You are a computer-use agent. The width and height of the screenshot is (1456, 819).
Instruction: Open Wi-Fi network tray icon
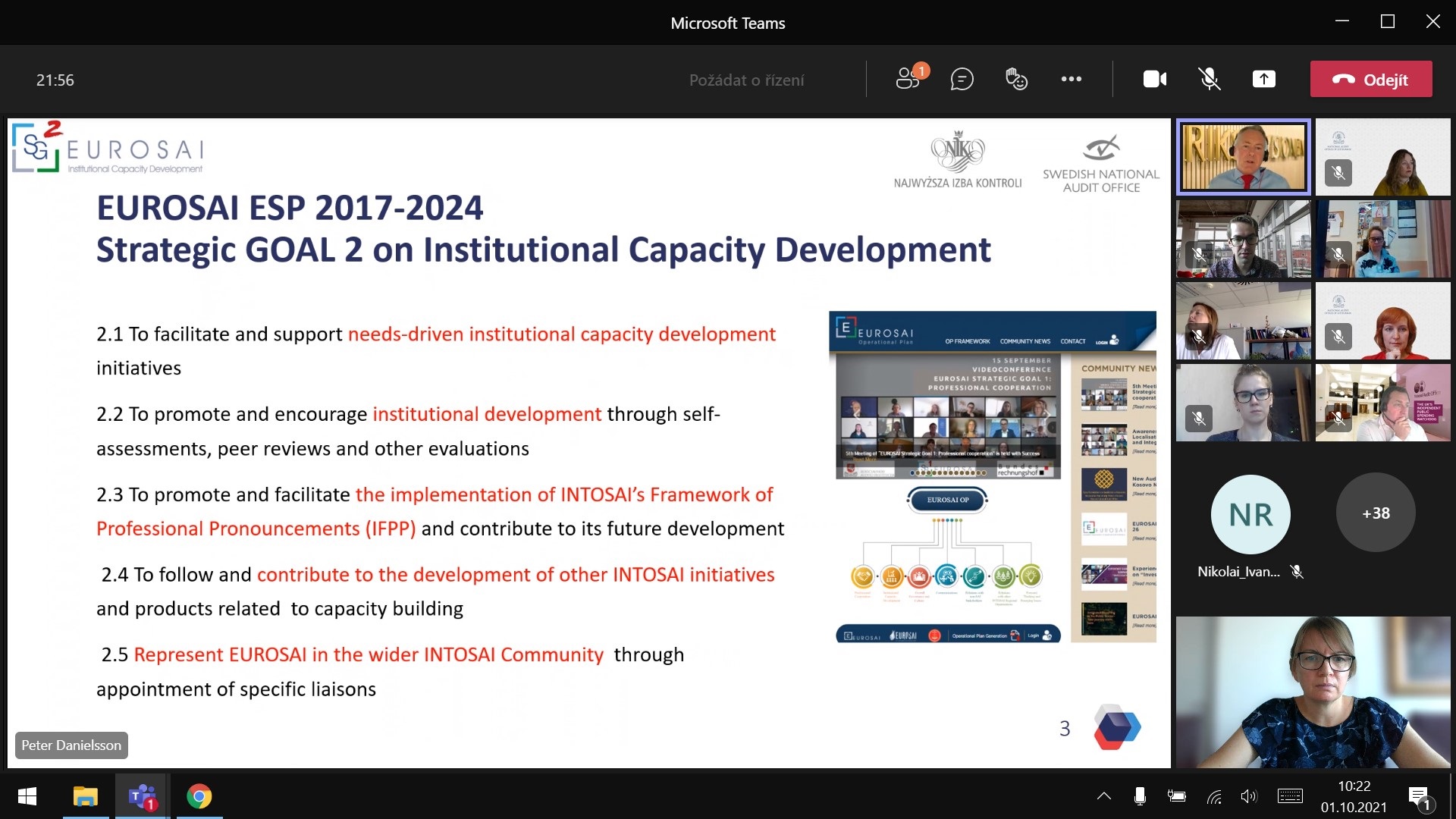pos(1214,796)
